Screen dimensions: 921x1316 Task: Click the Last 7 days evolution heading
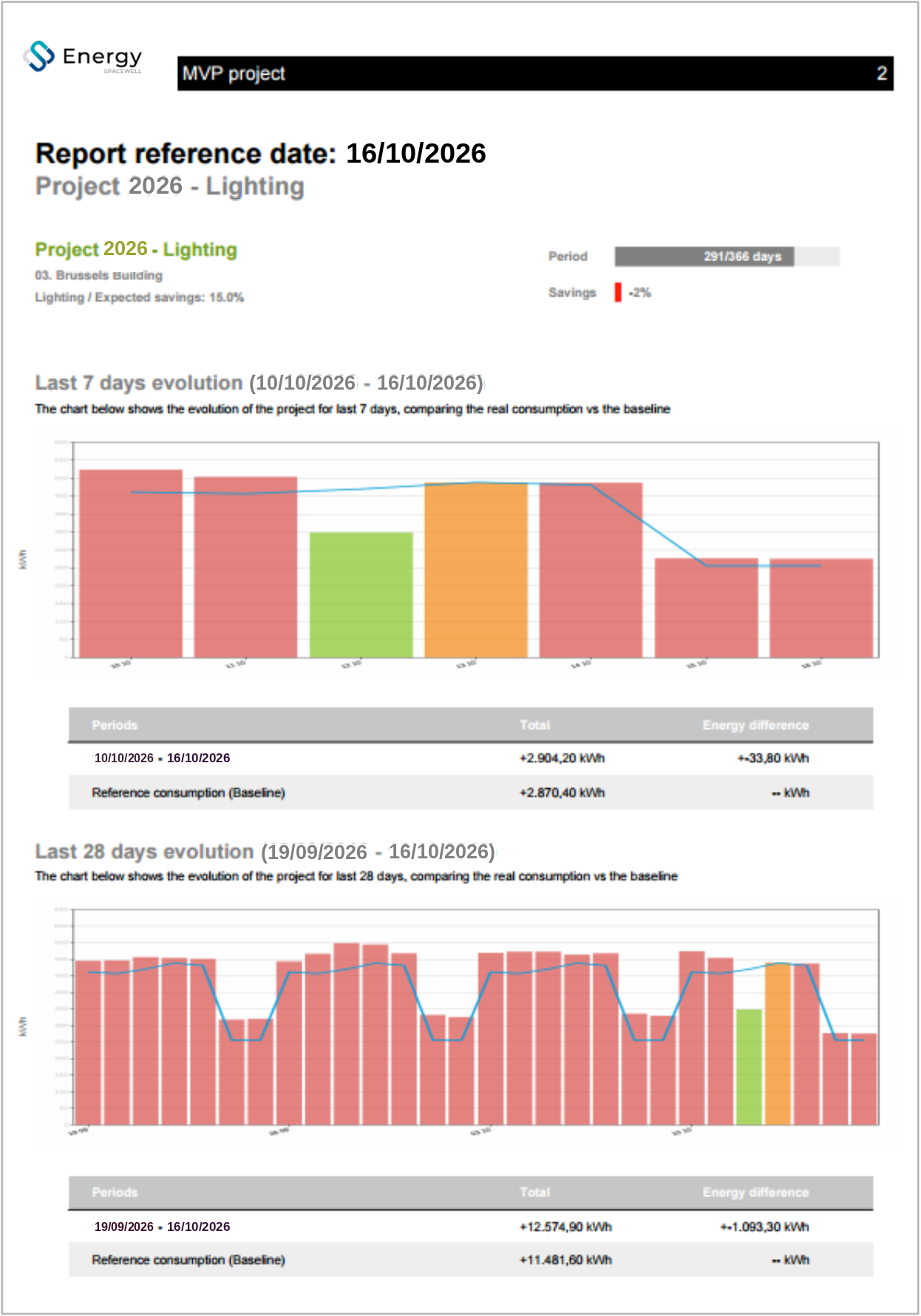click(259, 382)
